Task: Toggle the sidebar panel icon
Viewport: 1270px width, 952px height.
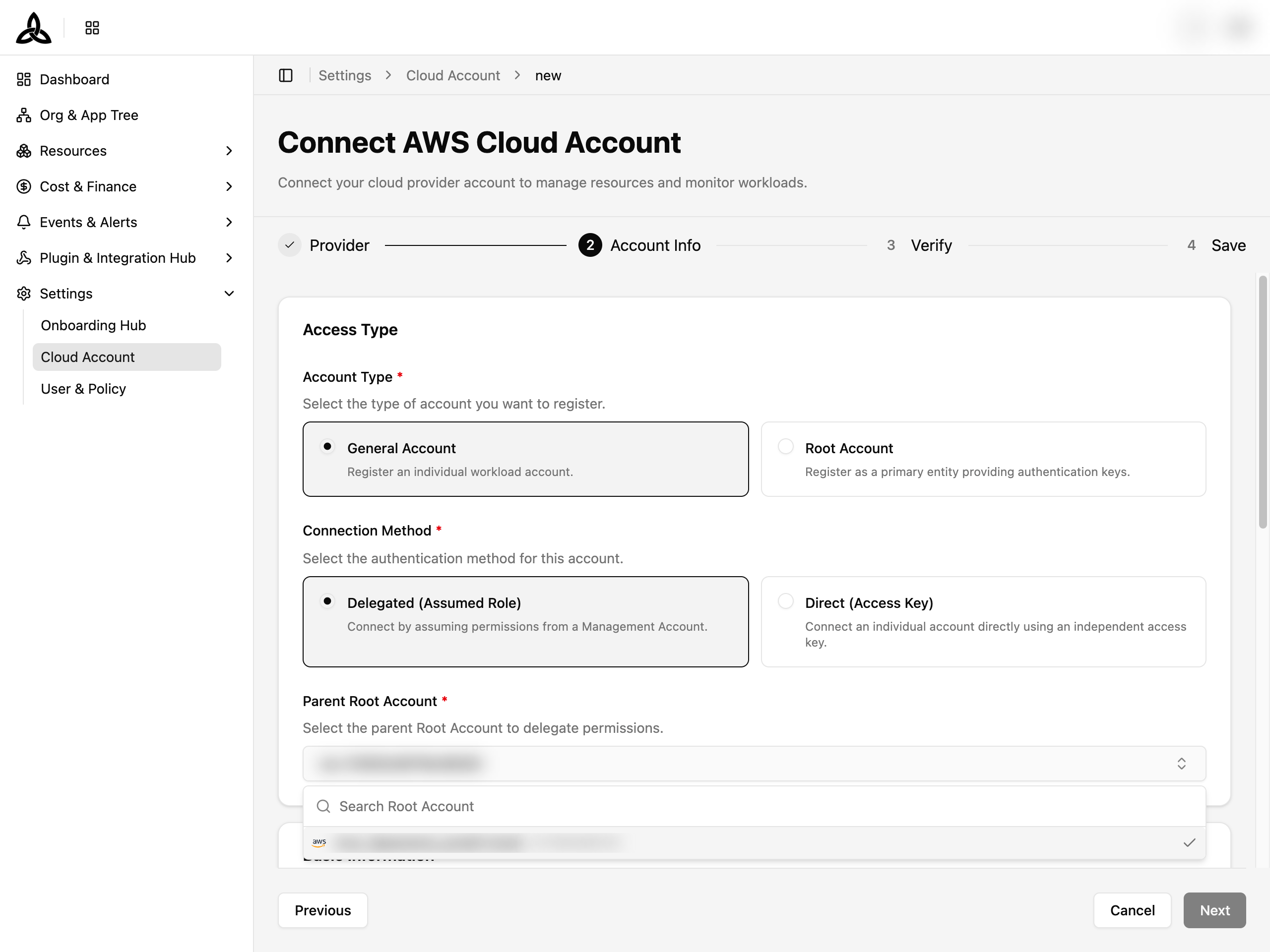Action: pos(286,75)
